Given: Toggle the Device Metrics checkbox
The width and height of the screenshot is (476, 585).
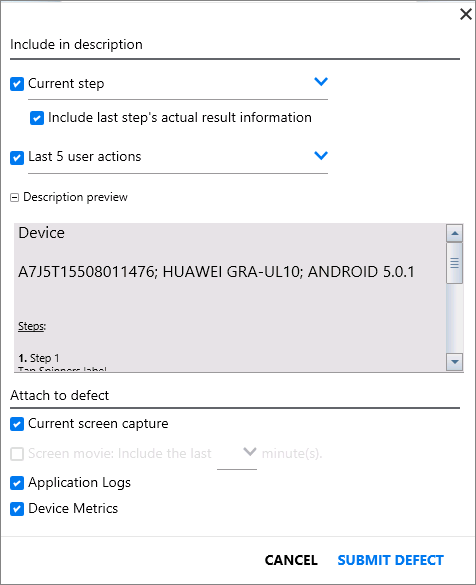Looking at the screenshot, I should click(17, 509).
